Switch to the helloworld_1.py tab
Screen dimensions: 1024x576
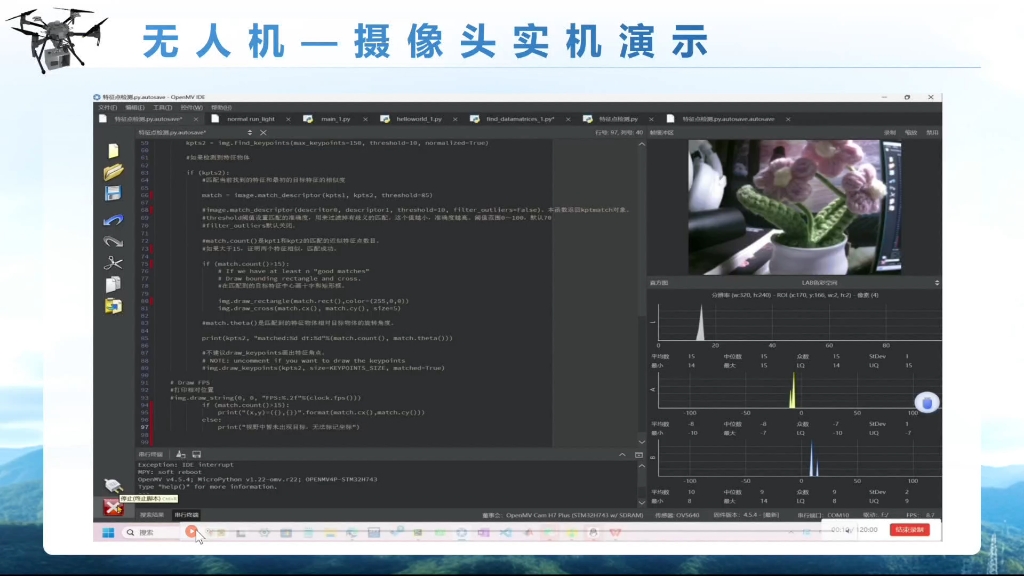click(418, 119)
